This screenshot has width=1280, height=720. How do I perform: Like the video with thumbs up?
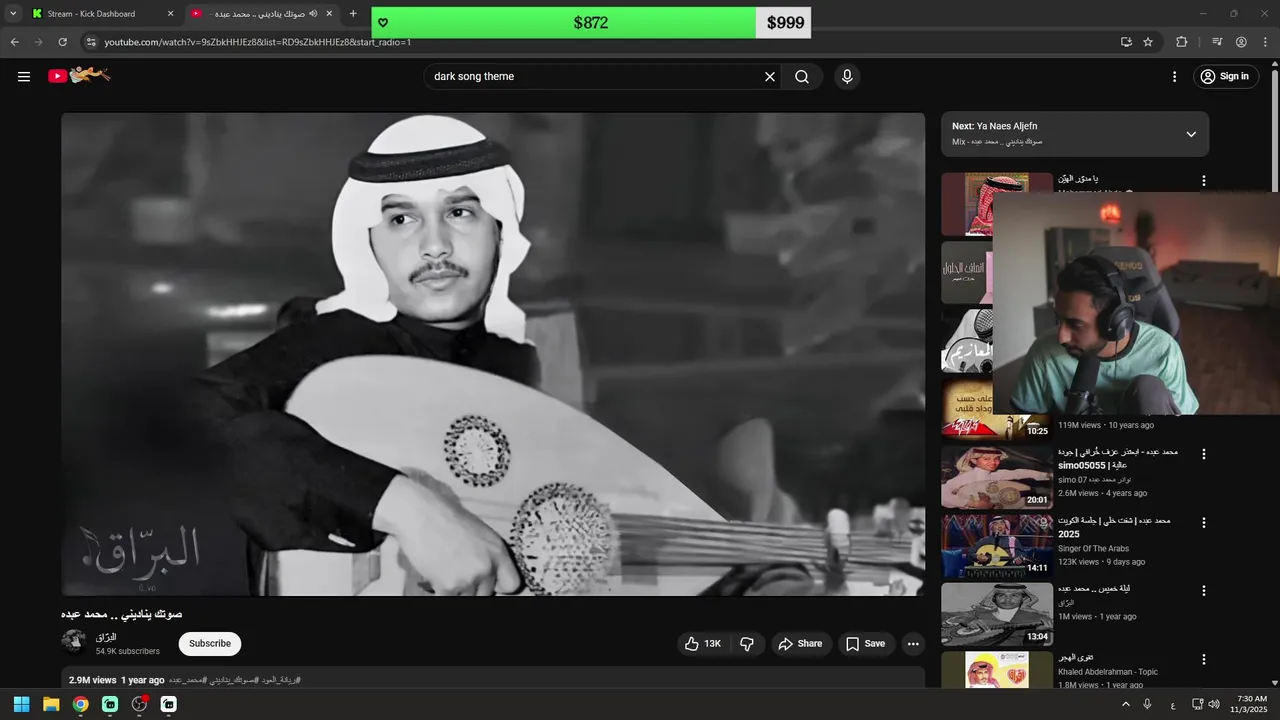pyautogui.click(x=703, y=644)
